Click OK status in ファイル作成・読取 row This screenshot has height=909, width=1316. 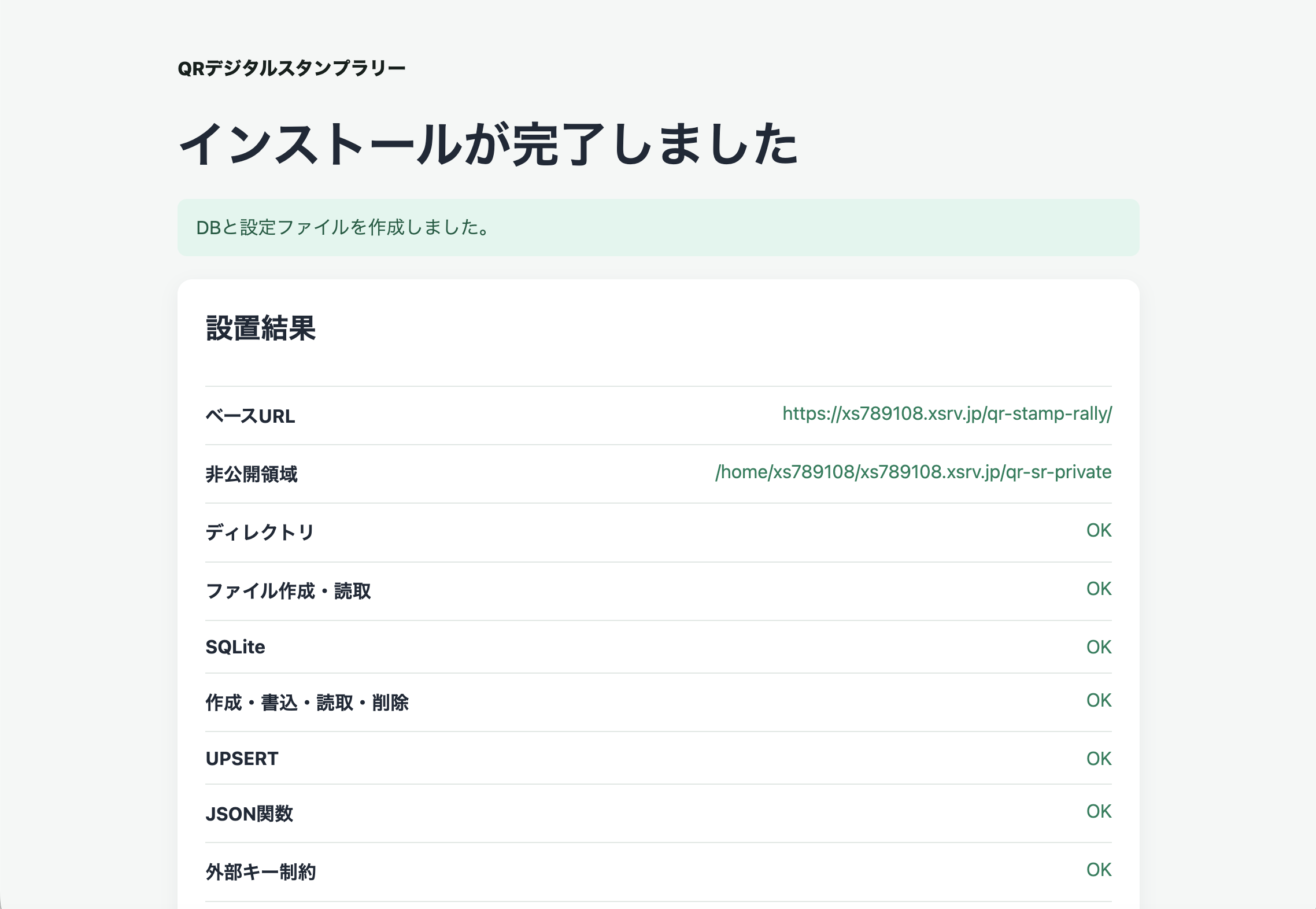coord(1099,589)
